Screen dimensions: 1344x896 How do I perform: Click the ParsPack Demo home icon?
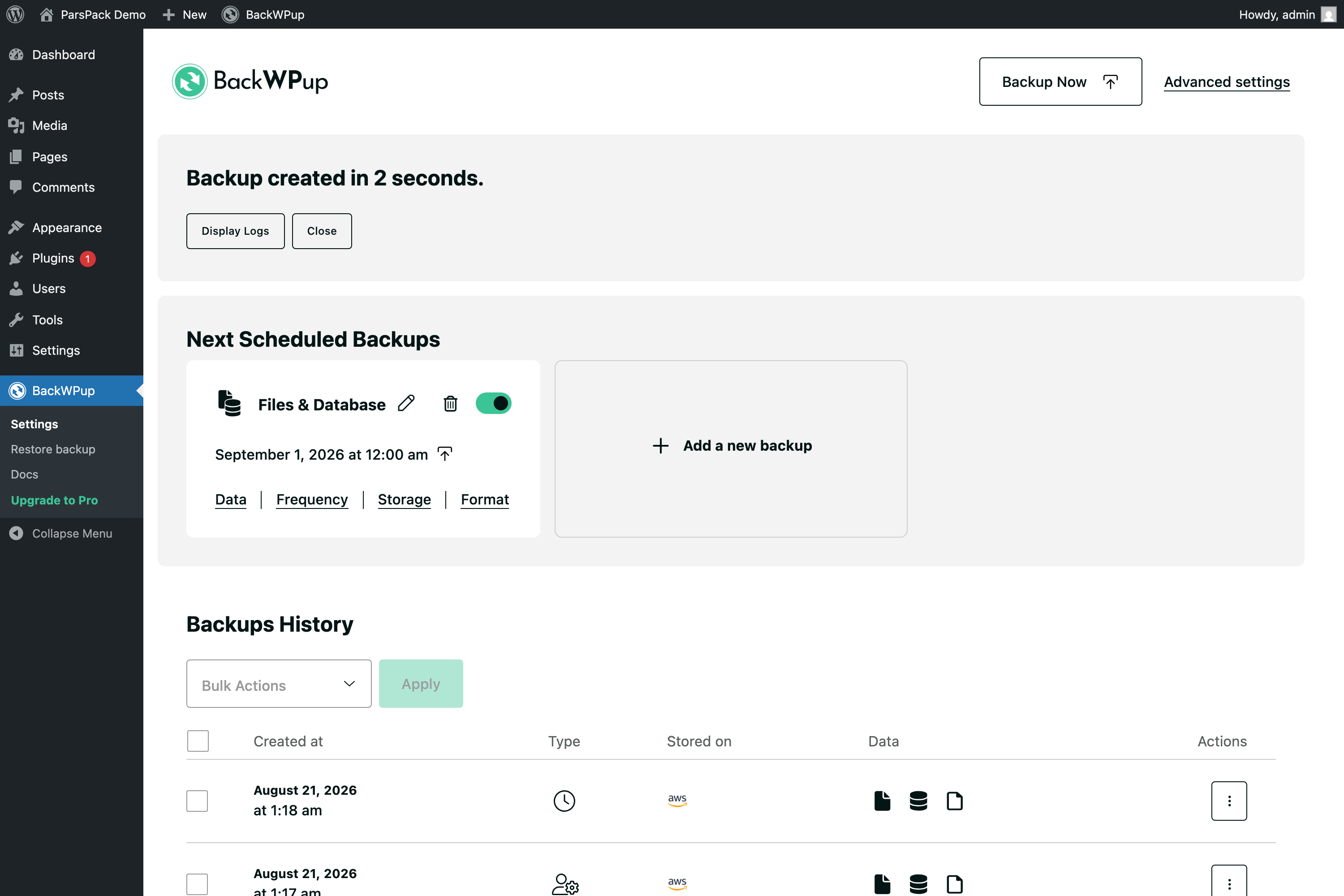pyautogui.click(x=46, y=14)
